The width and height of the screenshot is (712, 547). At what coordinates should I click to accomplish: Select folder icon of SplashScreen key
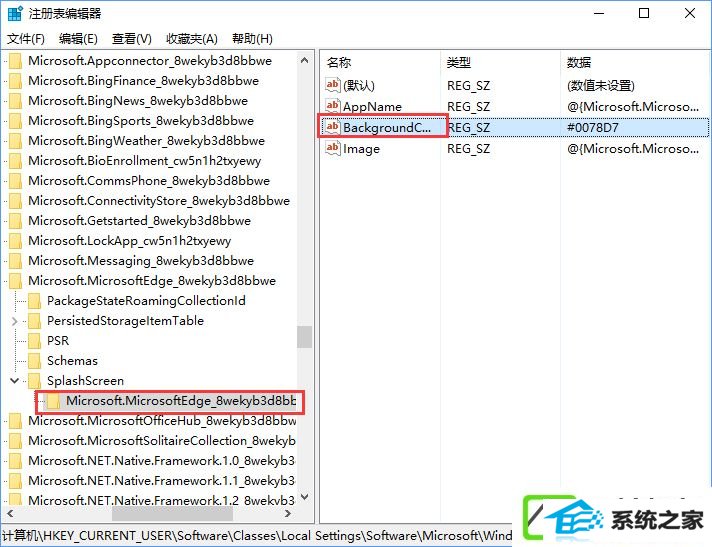pyautogui.click(x=35, y=380)
